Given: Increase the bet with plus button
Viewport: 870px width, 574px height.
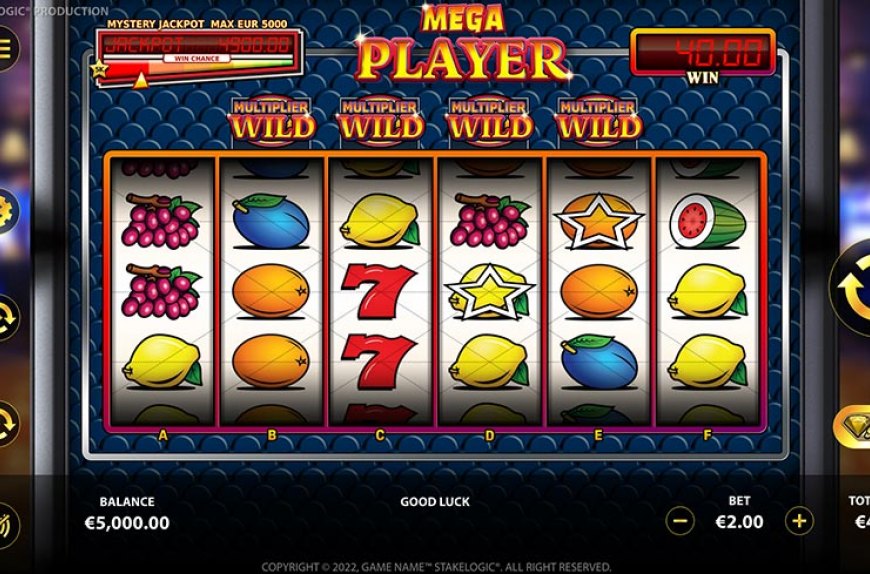Looking at the screenshot, I should [x=799, y=521].
